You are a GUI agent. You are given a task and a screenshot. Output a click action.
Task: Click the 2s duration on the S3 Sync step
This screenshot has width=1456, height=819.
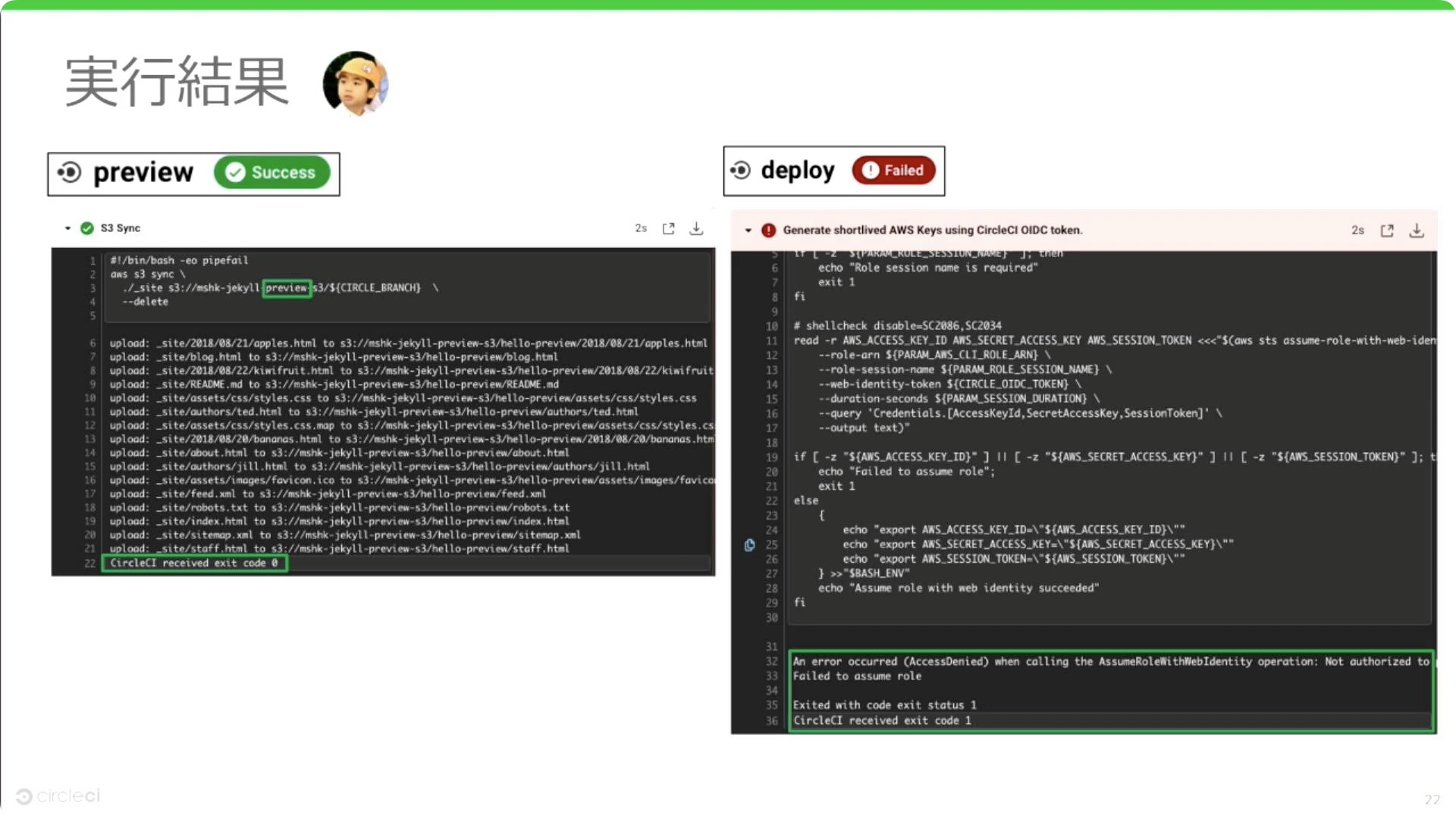[641, 227]
